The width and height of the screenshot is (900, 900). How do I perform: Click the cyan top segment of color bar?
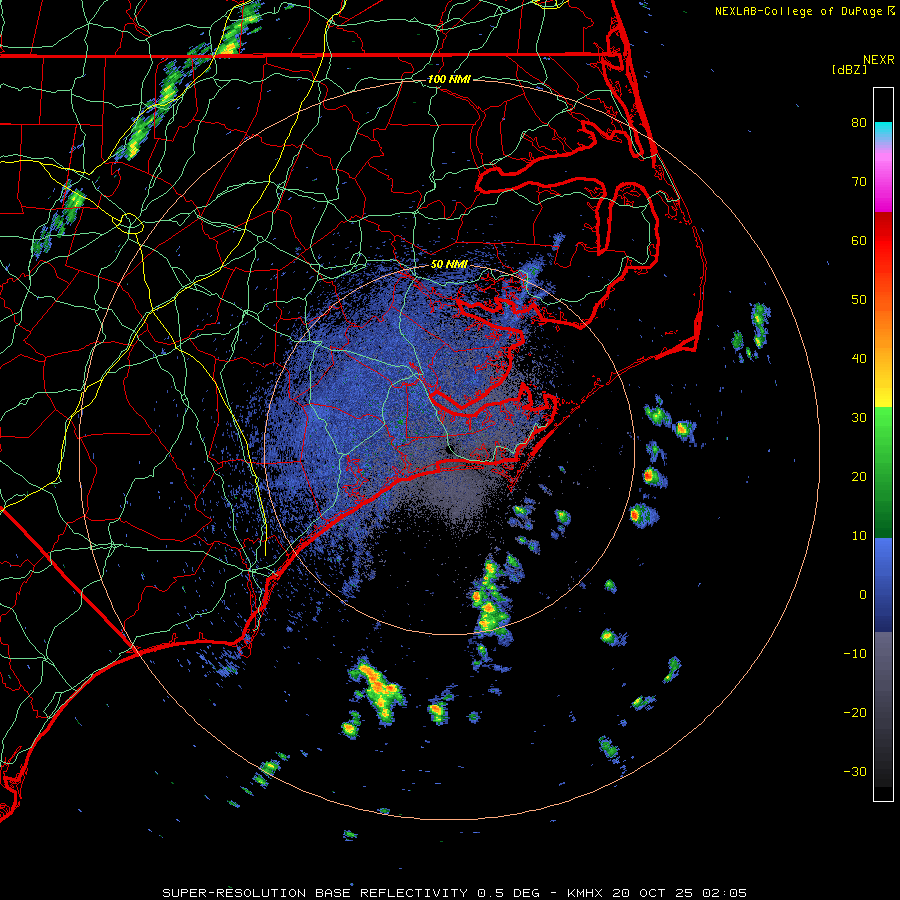[883, 132]
